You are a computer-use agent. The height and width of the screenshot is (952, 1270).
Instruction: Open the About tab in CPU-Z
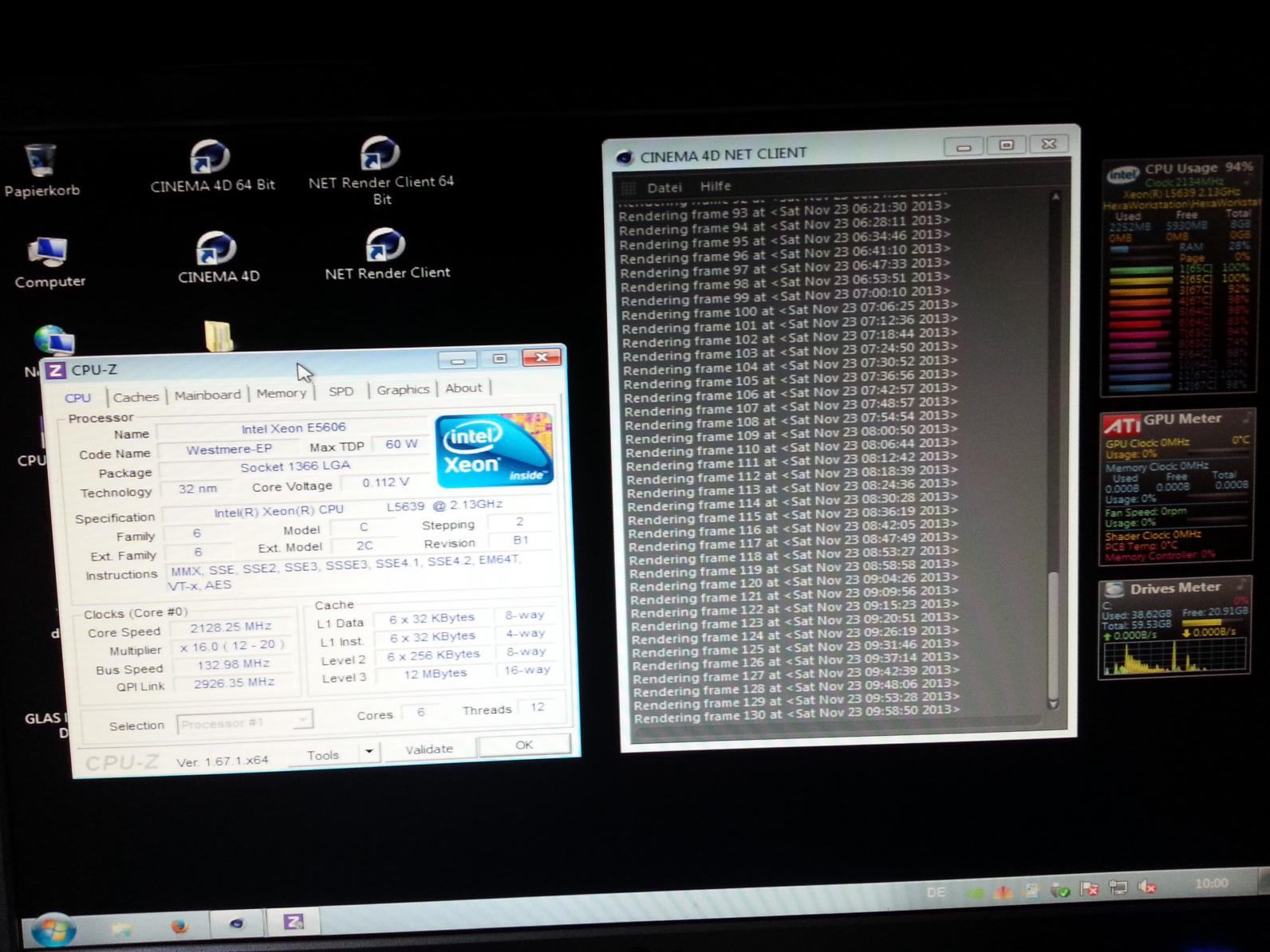tap(463, 388)
